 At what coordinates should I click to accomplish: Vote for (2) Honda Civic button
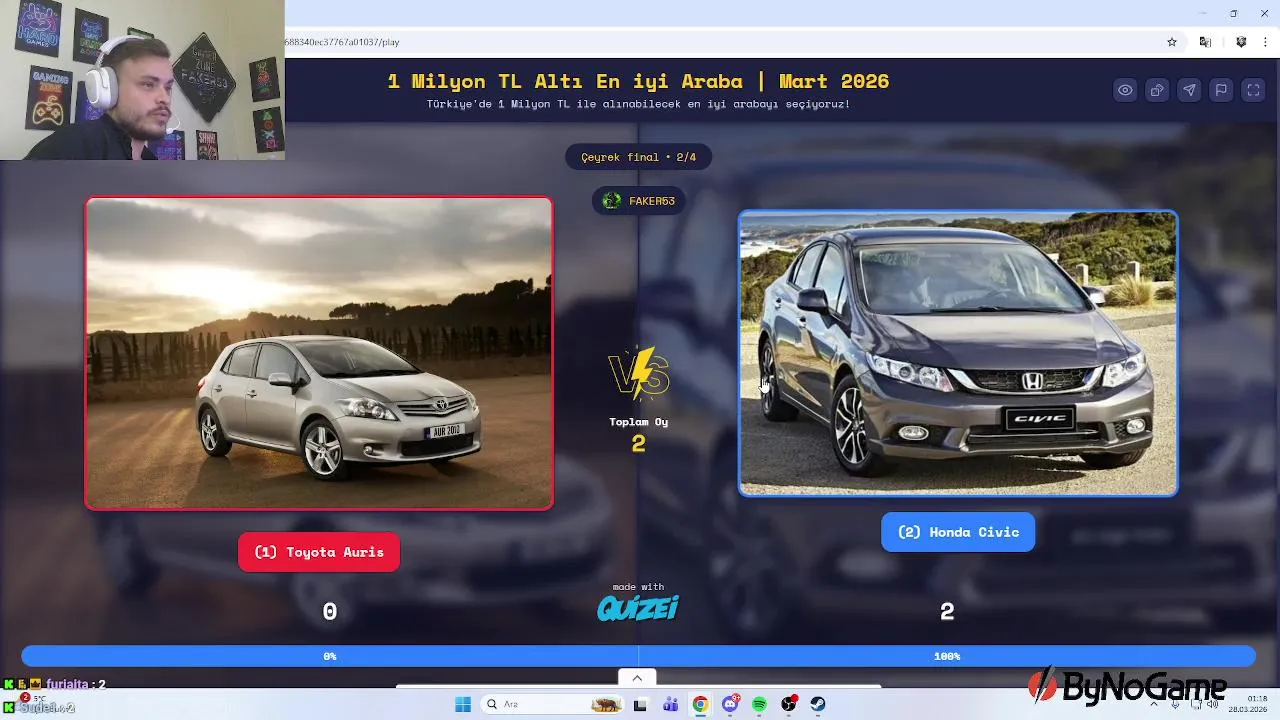coord(958,532)
